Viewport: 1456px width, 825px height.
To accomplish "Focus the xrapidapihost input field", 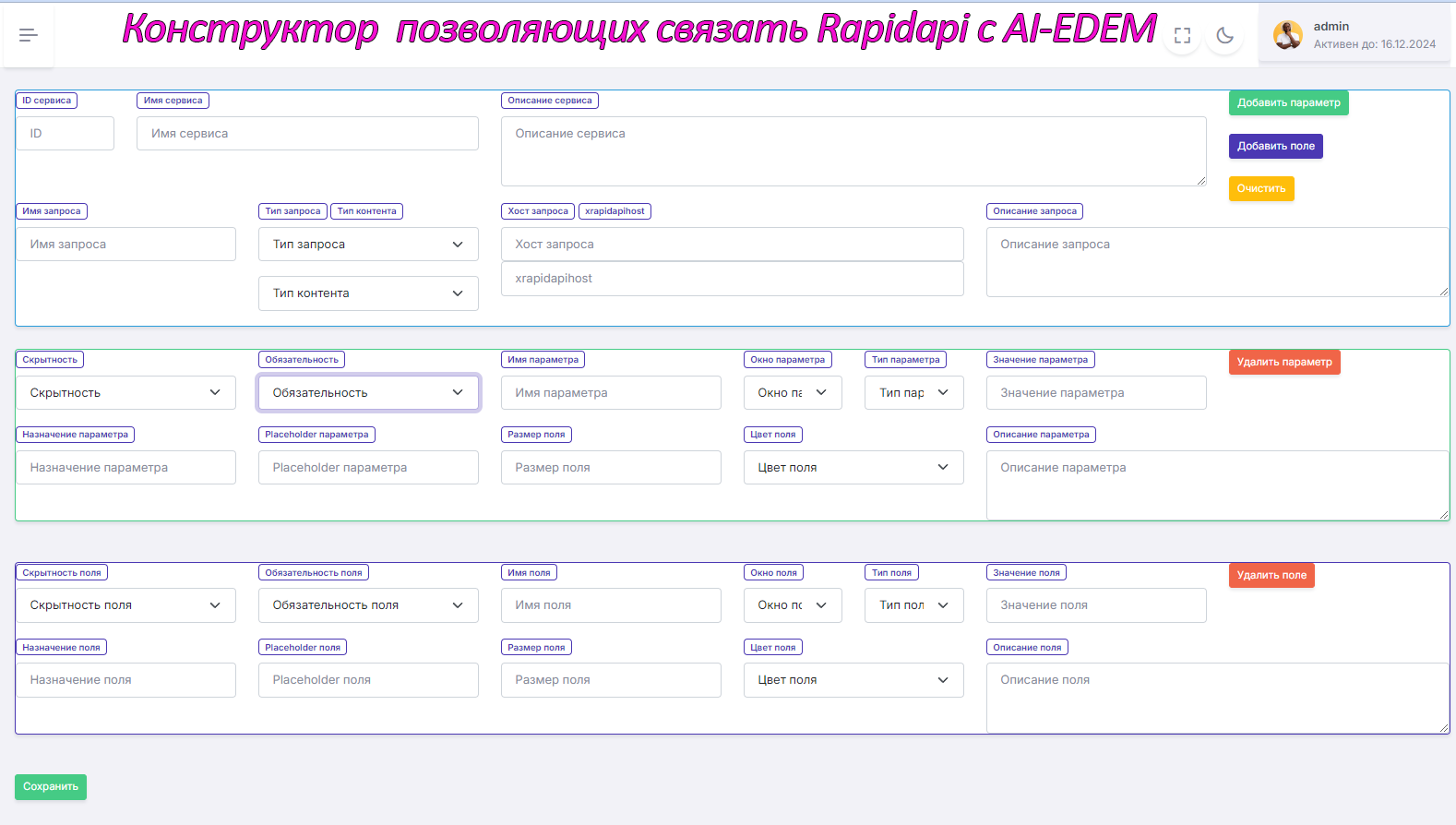I will coord(732,279).
